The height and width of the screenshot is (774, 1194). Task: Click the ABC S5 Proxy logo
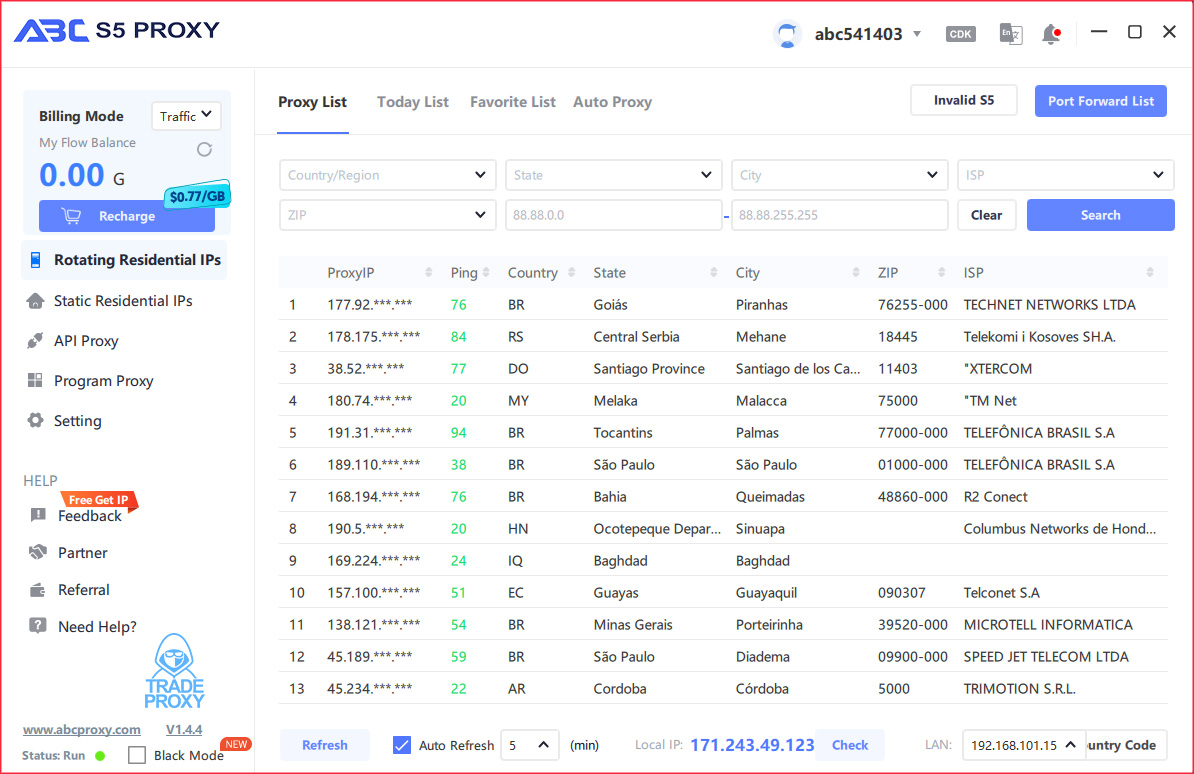pyautogui.click(x=117, y=30)
